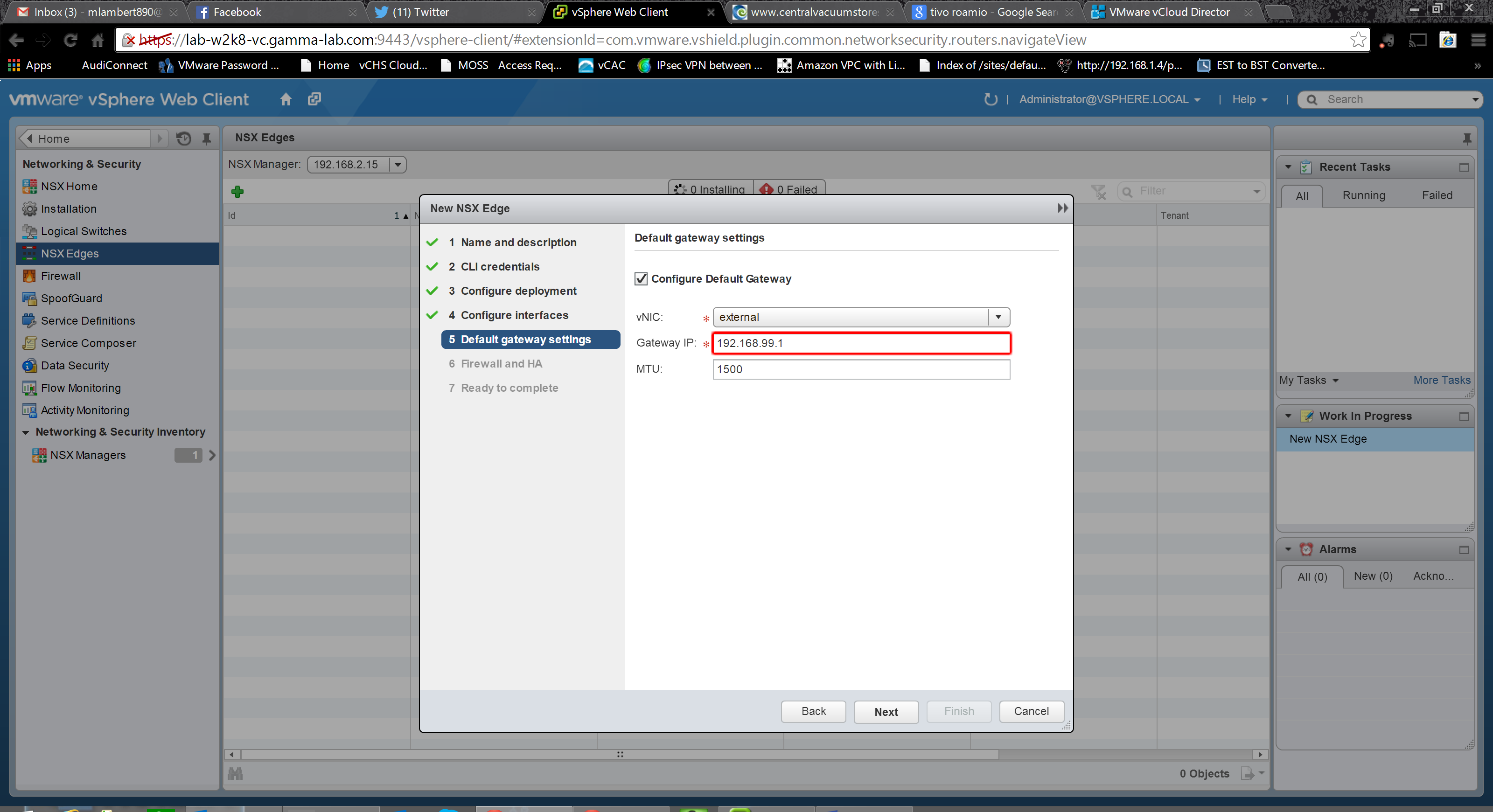Uncheck Configure Default Gateway checkbox

[x=641, y=278]
